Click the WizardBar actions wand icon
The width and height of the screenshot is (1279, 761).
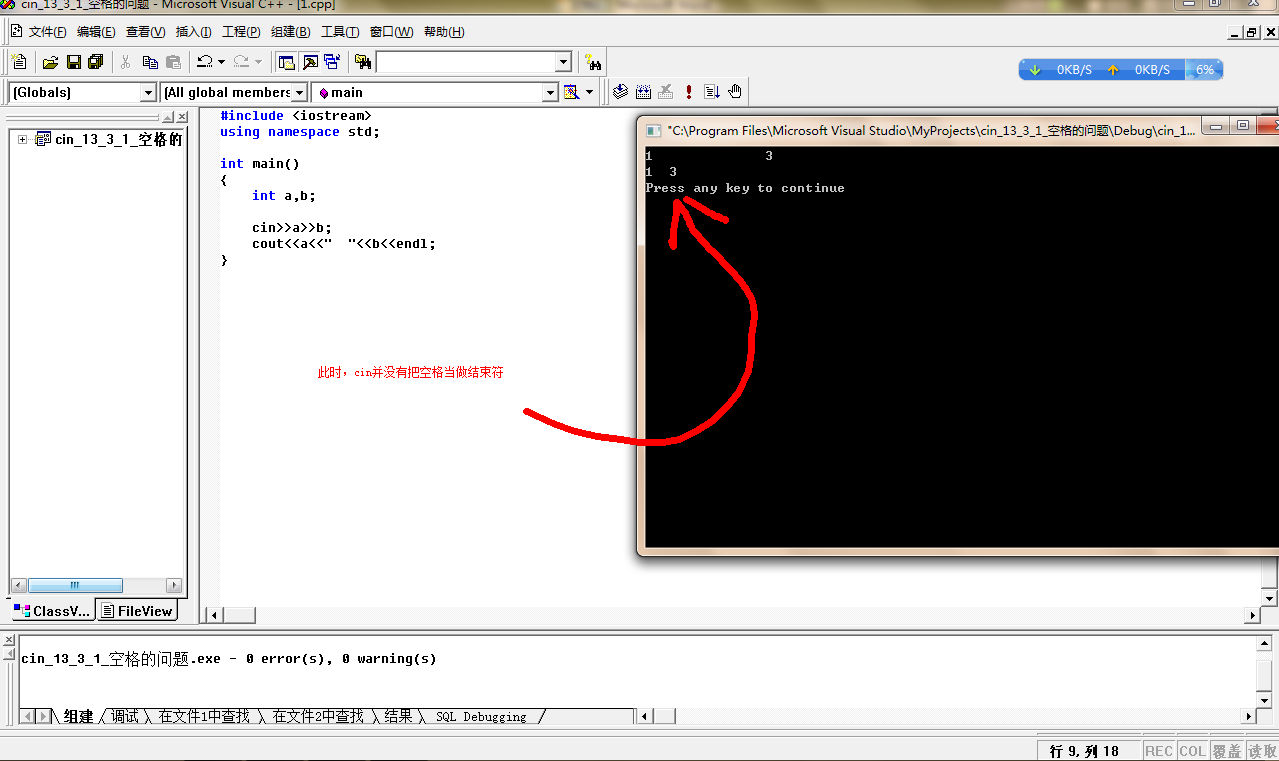pos(572,92)
